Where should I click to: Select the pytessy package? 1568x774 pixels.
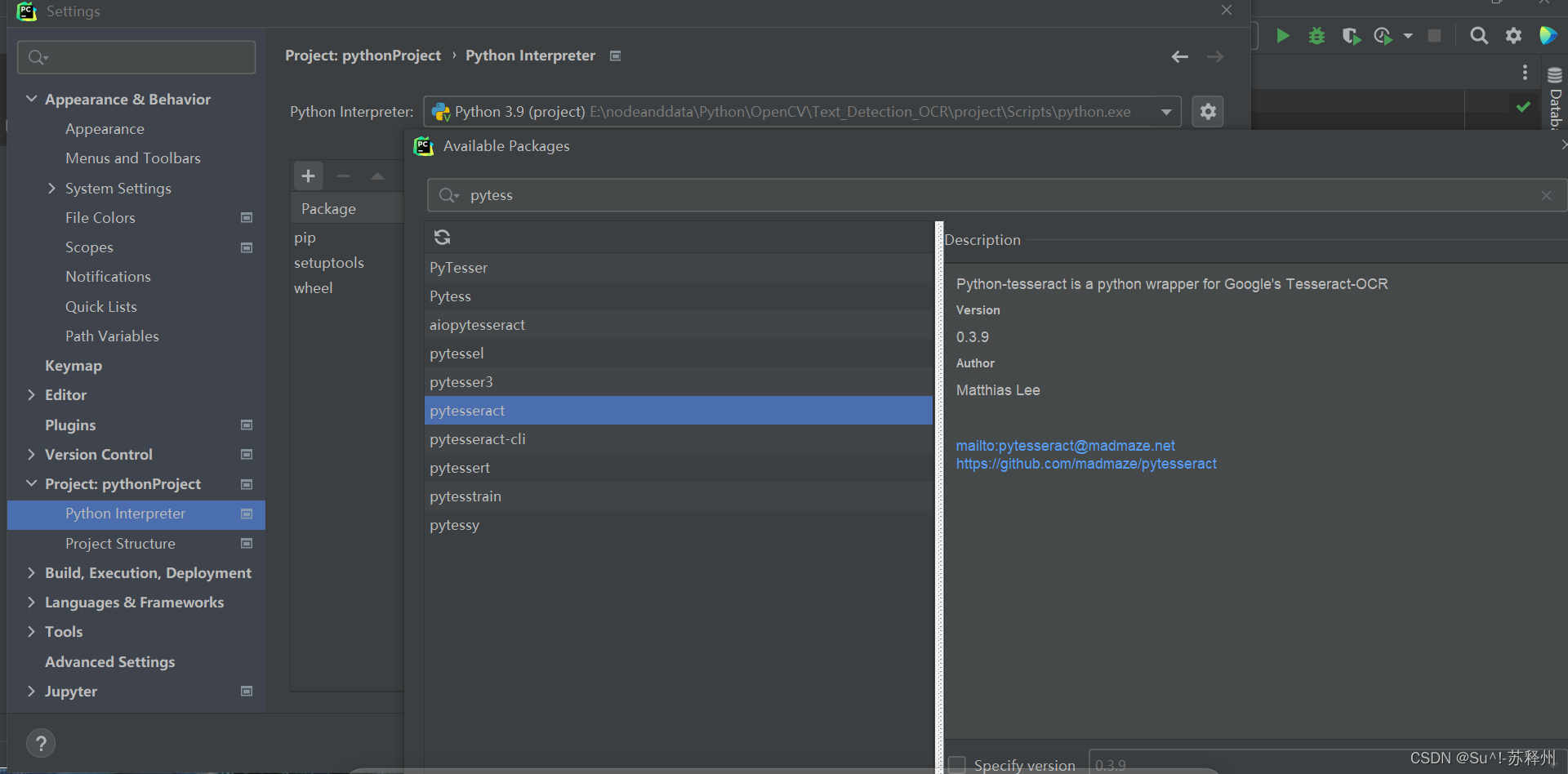pyautogui.click(x=678, y=525)
